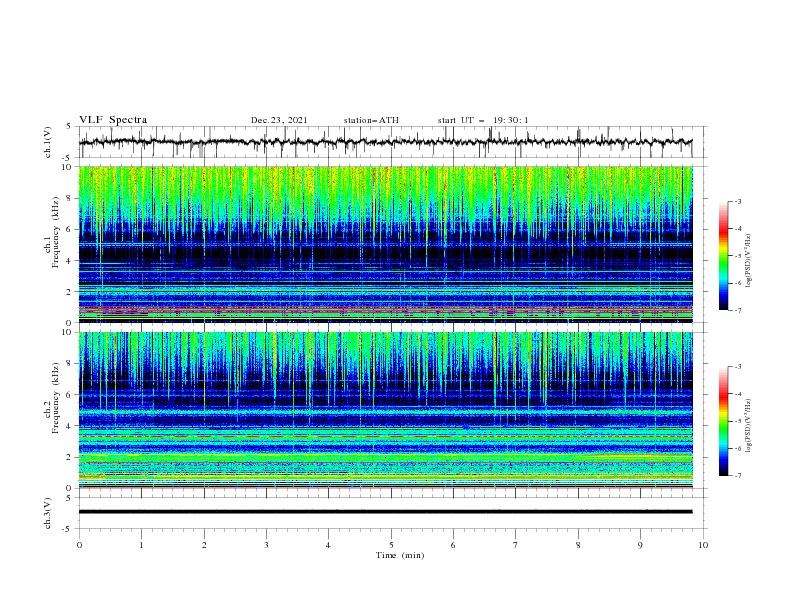Click the "-5" volt tick on ch.1(V) axis

click(68, 158)
